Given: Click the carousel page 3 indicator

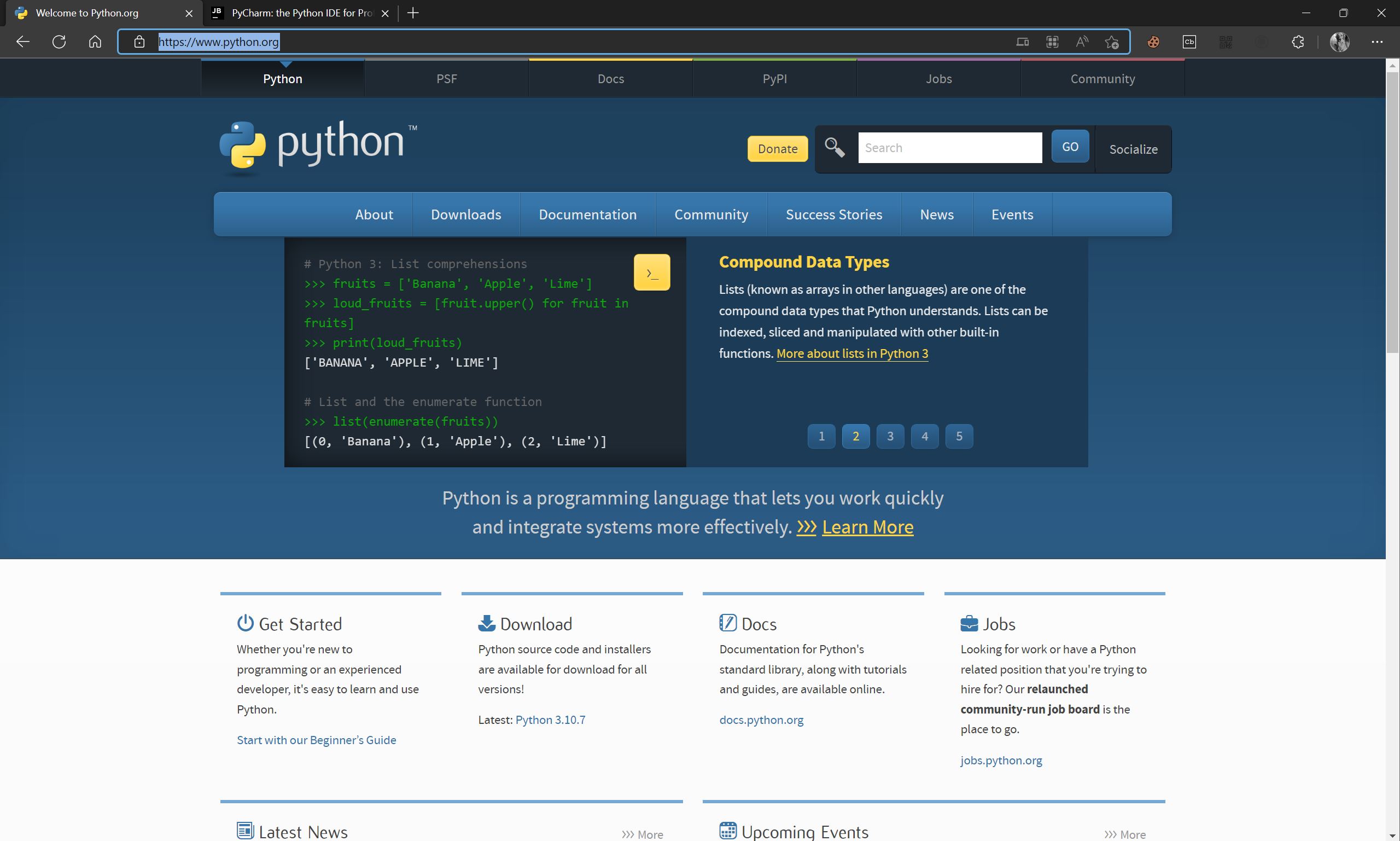Looking at the screenshot, I should coord(890,436).
